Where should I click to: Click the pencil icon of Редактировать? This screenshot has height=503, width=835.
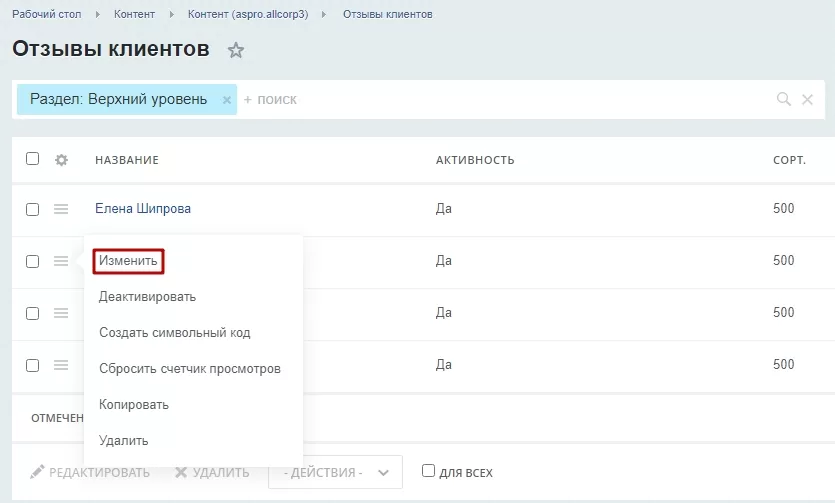[37, 472]
